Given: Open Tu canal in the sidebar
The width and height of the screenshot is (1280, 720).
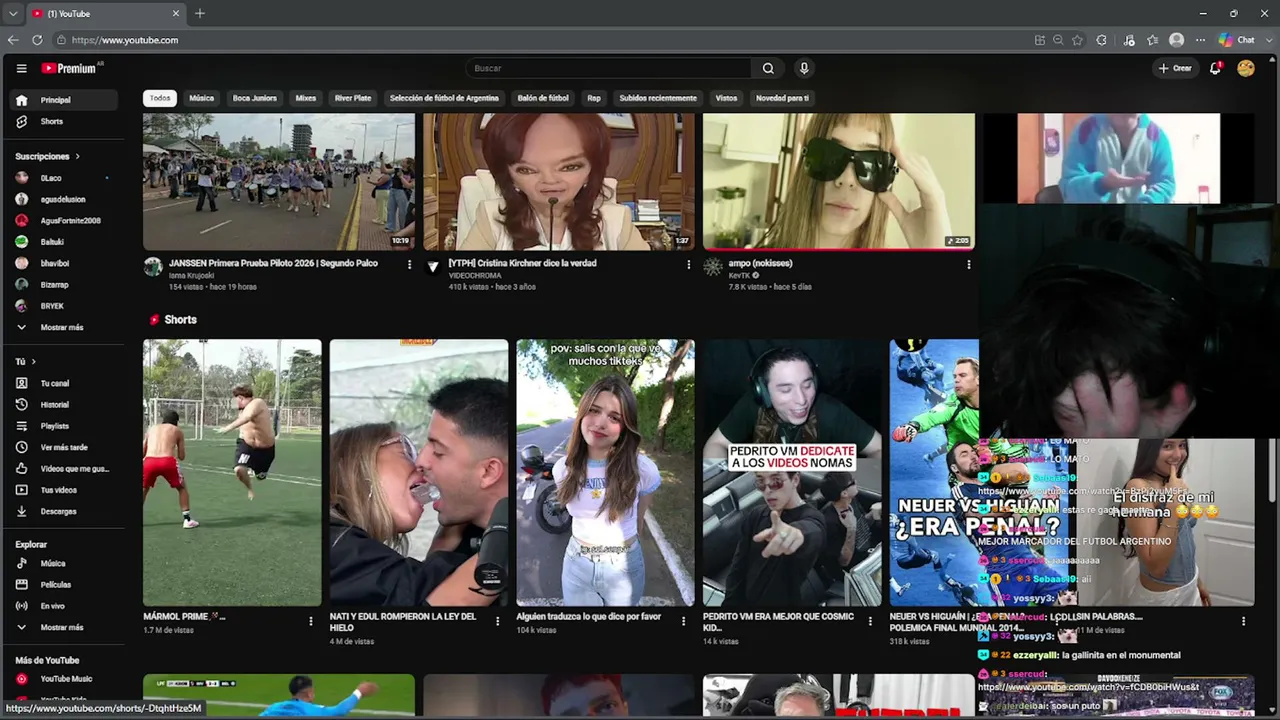Looking at the screenshot, I should [62, 383].
